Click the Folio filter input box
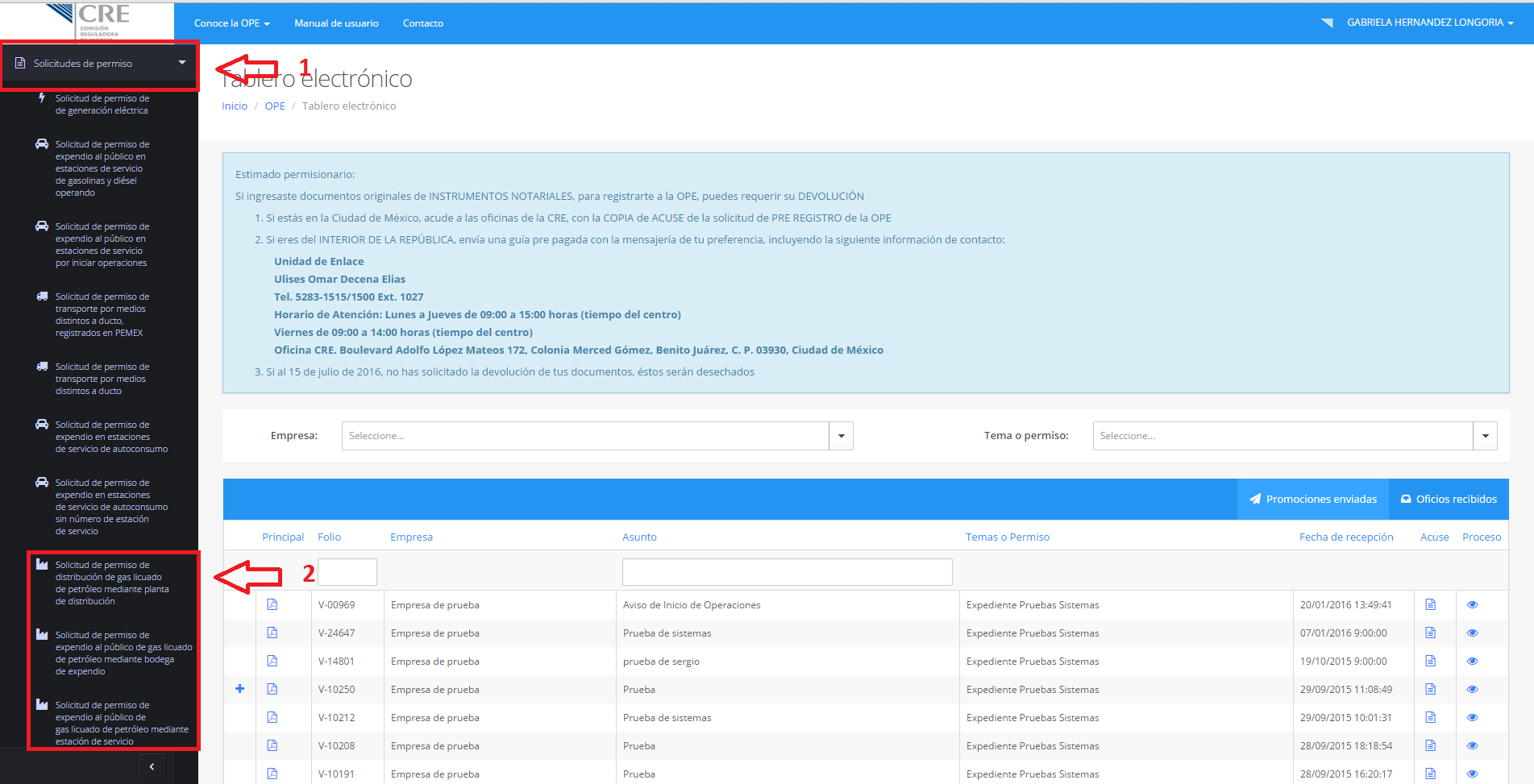1534x784 pixels. click(347, 572)
